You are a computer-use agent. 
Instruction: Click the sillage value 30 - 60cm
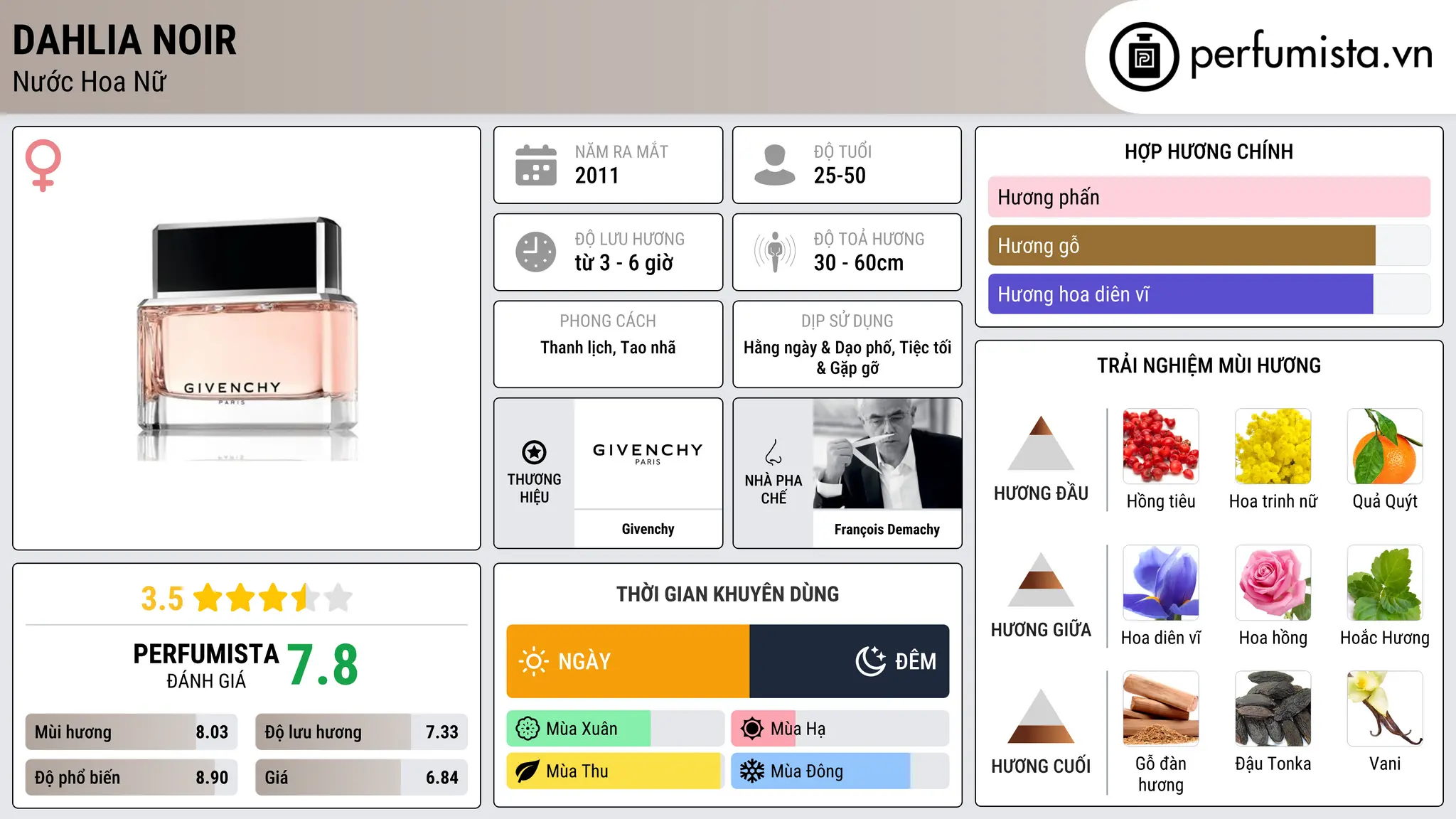pos(859,263)
